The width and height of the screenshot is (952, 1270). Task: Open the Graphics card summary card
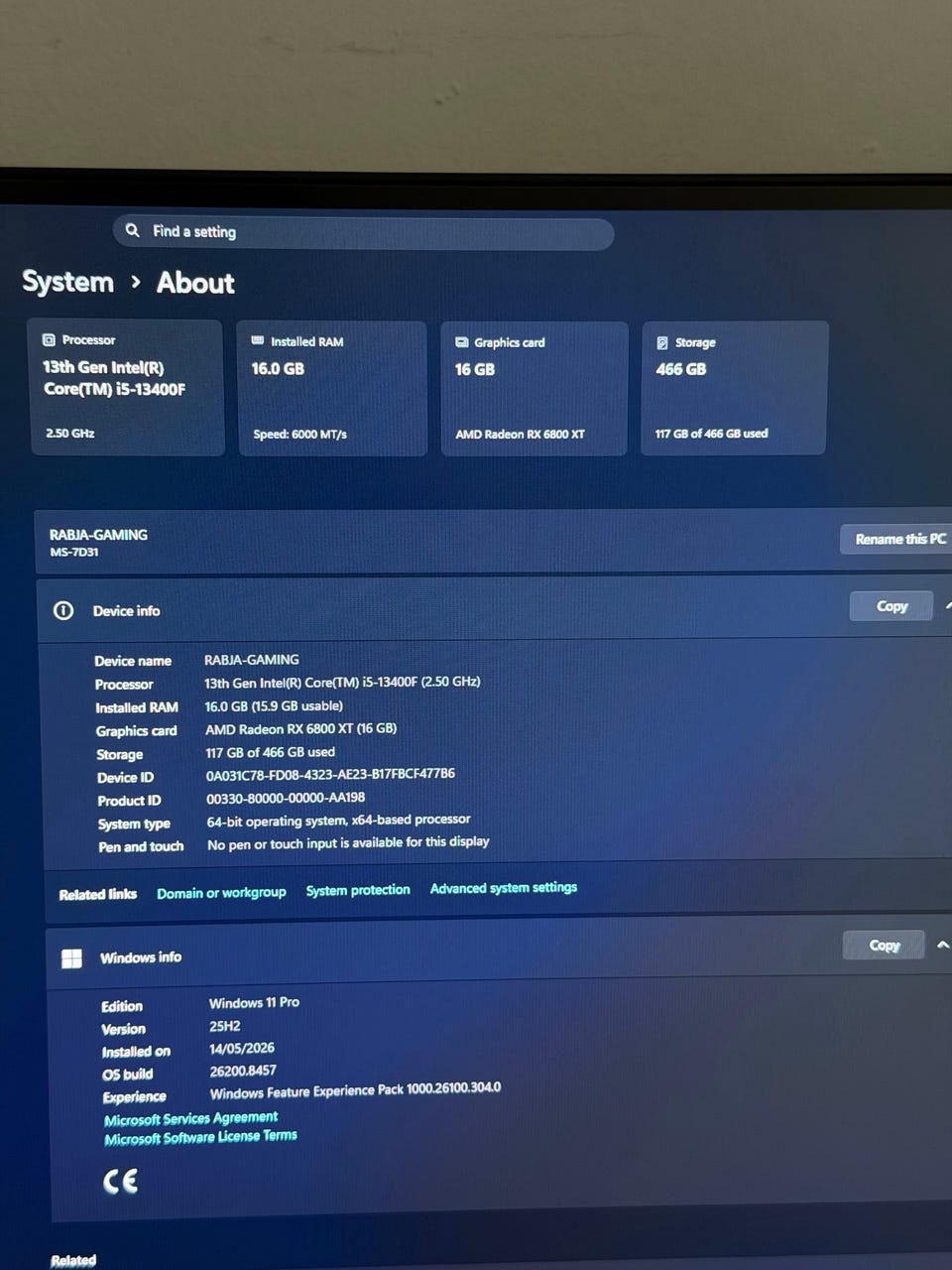coord(534,389)
